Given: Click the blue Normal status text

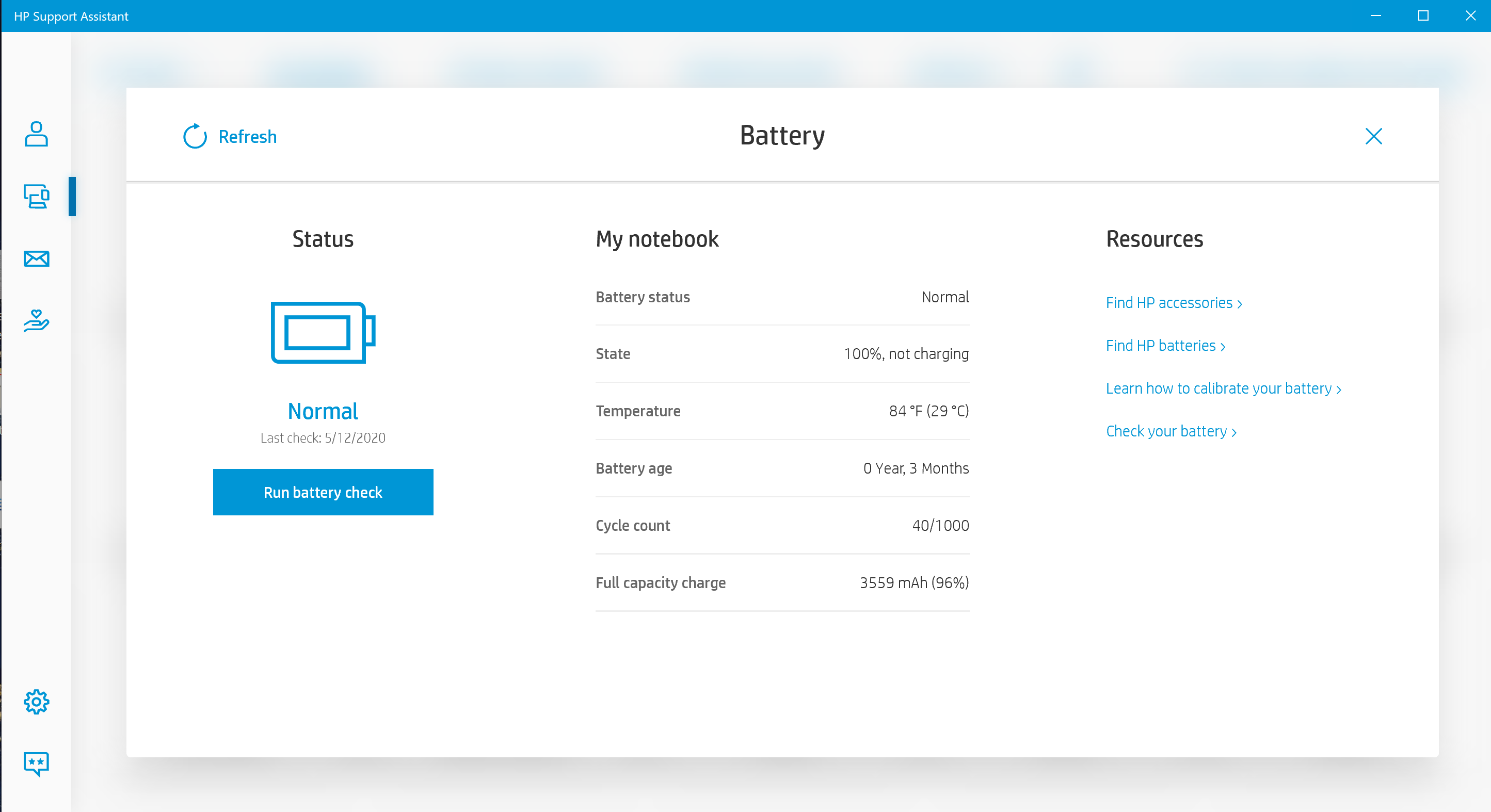Looking at the screenshot, I should point(323,411).
